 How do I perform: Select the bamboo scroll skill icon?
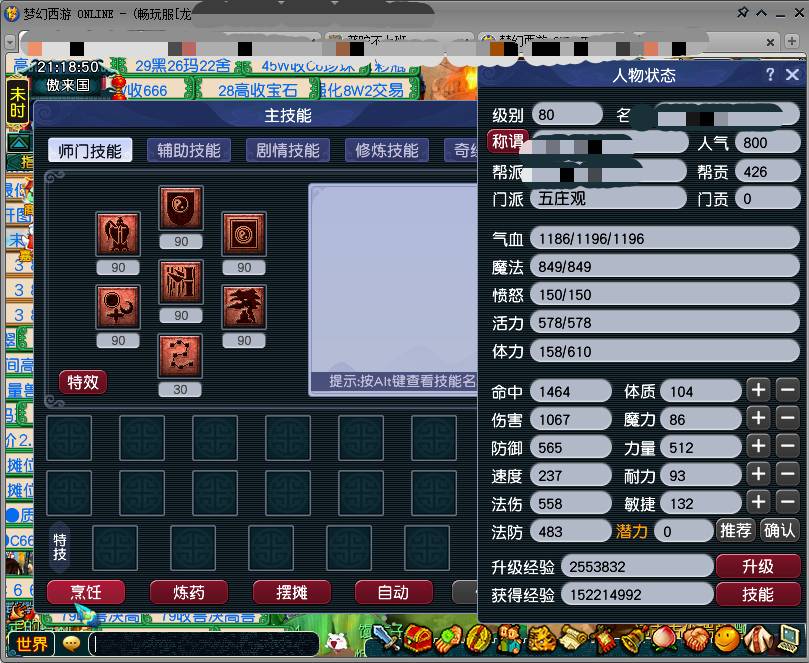(x=181, y=282)
